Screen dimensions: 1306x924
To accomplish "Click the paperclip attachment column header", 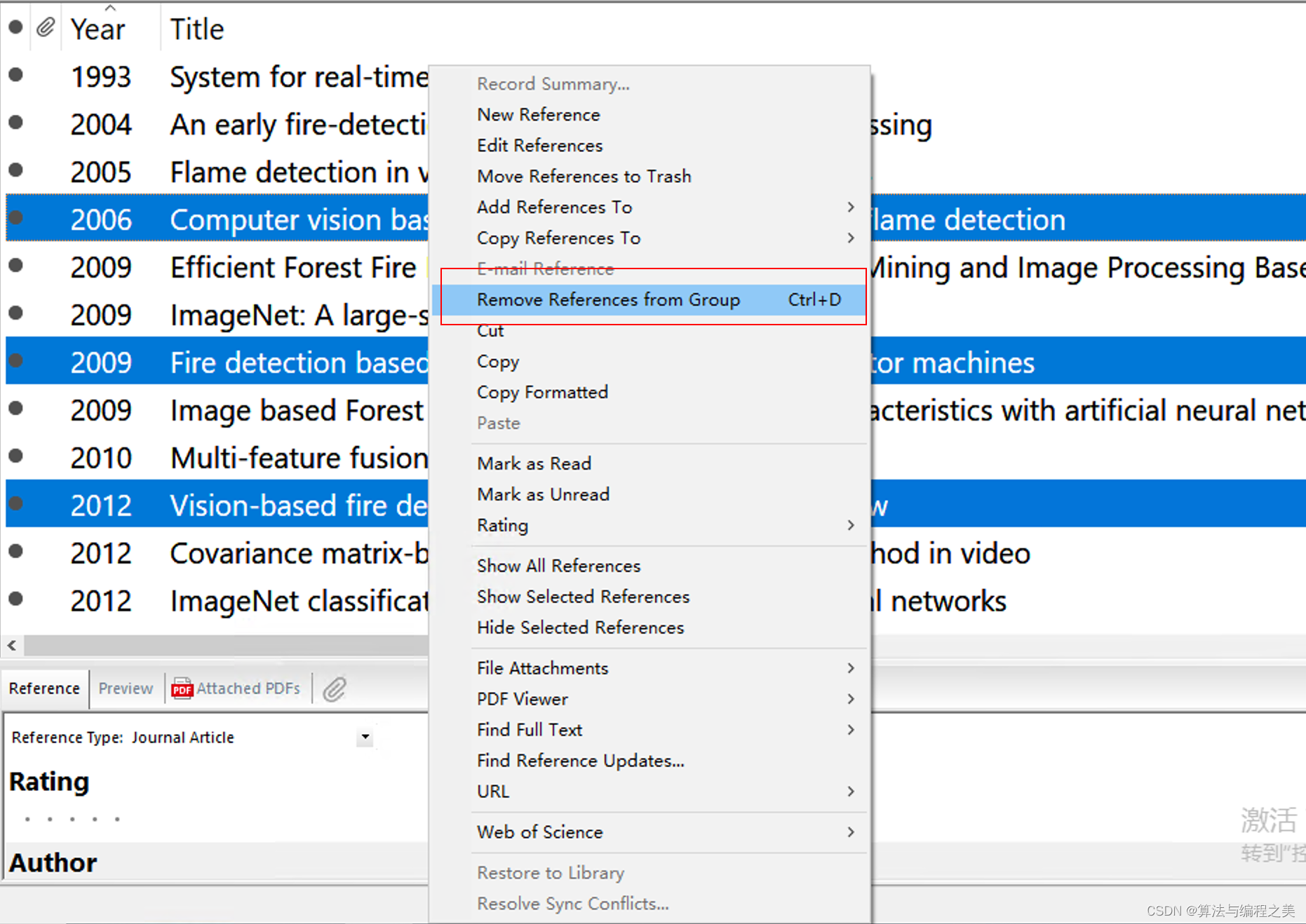I will (x=46, y=28).
